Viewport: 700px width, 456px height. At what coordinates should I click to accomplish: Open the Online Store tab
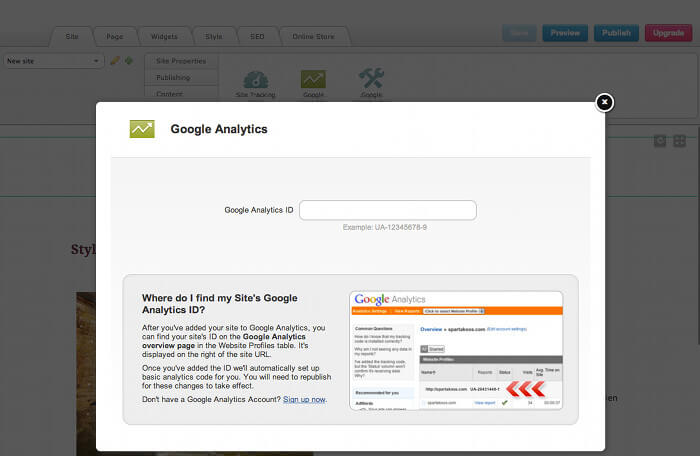click(x=313, y=37)
